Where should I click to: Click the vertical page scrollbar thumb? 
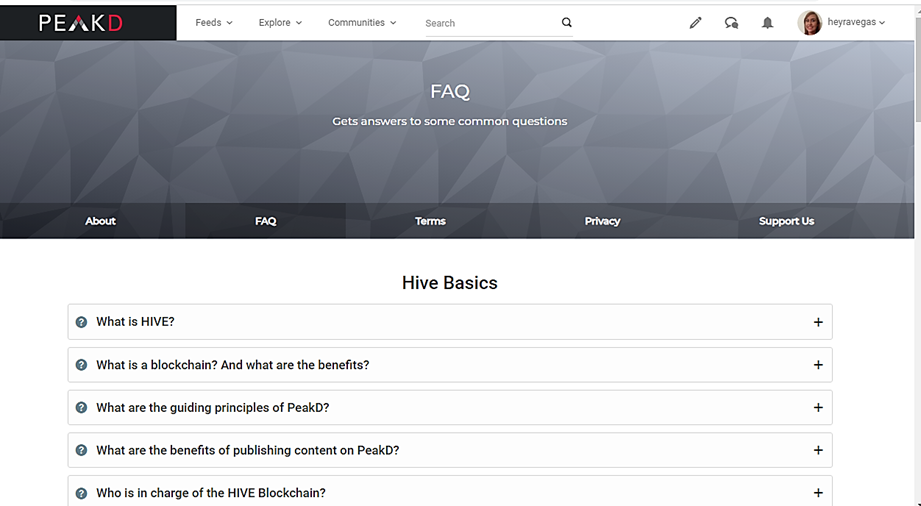tap(917, 71)
